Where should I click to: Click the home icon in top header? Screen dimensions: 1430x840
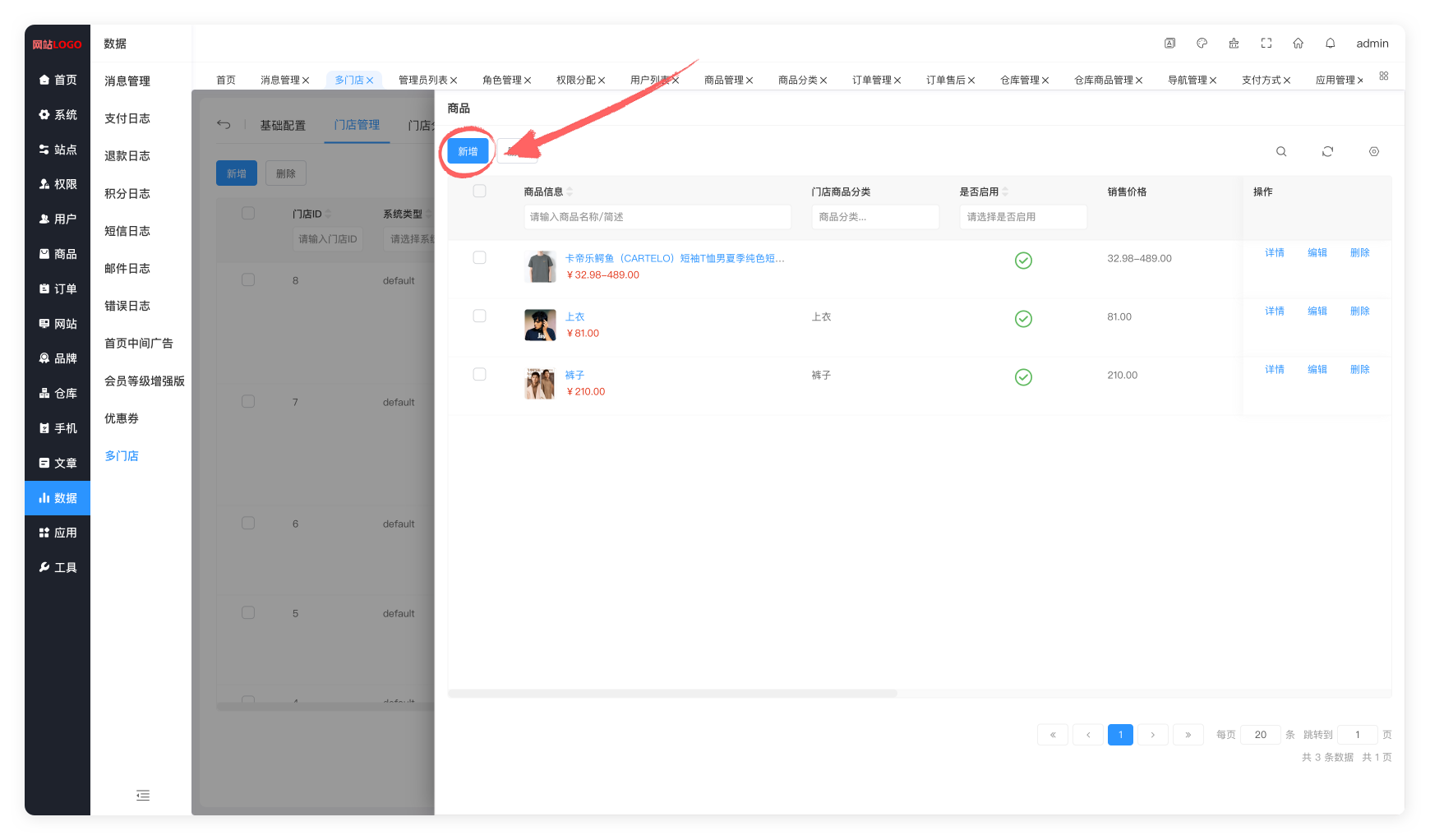pos(1298,44)
